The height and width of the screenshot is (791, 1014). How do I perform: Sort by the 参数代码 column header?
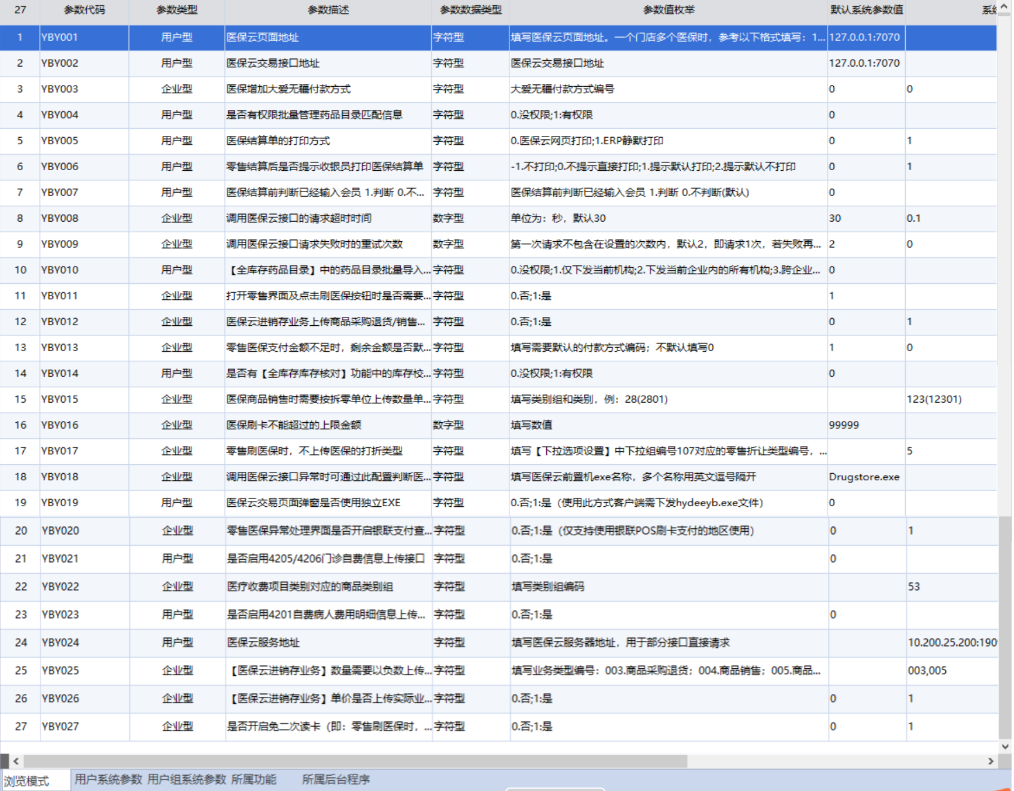coord(84,10)
